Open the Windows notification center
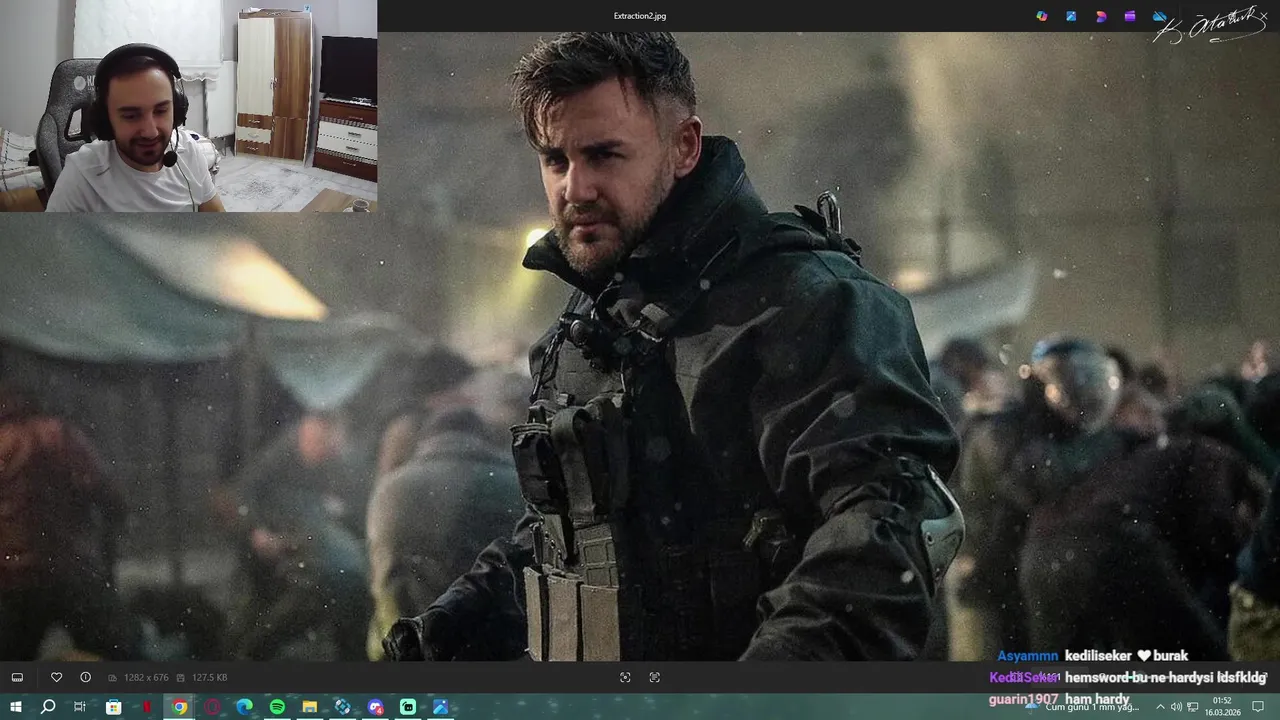This screenshot has height=720, width=1280. pyautogui.click(x=1258, y=707)
